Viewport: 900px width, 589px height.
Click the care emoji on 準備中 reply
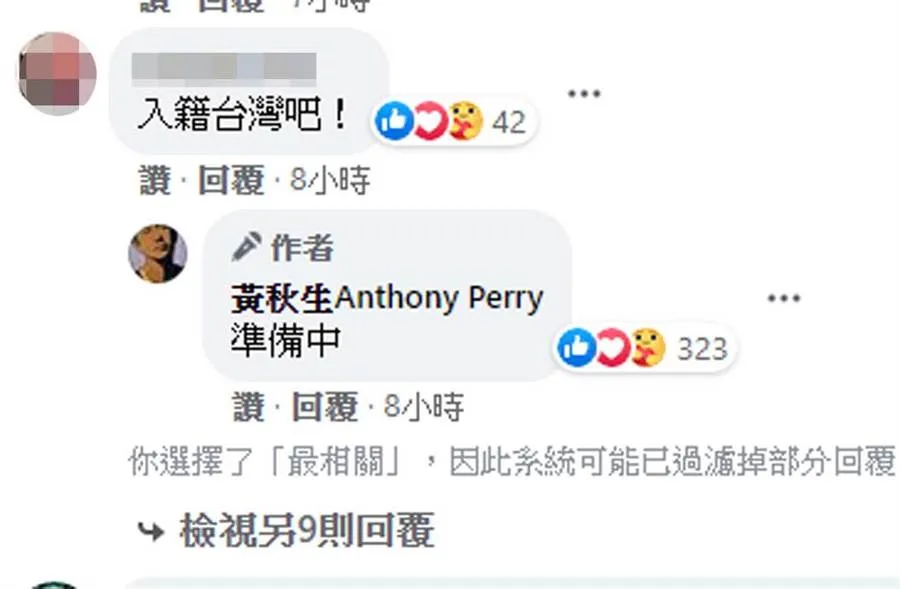coord(648,347)
